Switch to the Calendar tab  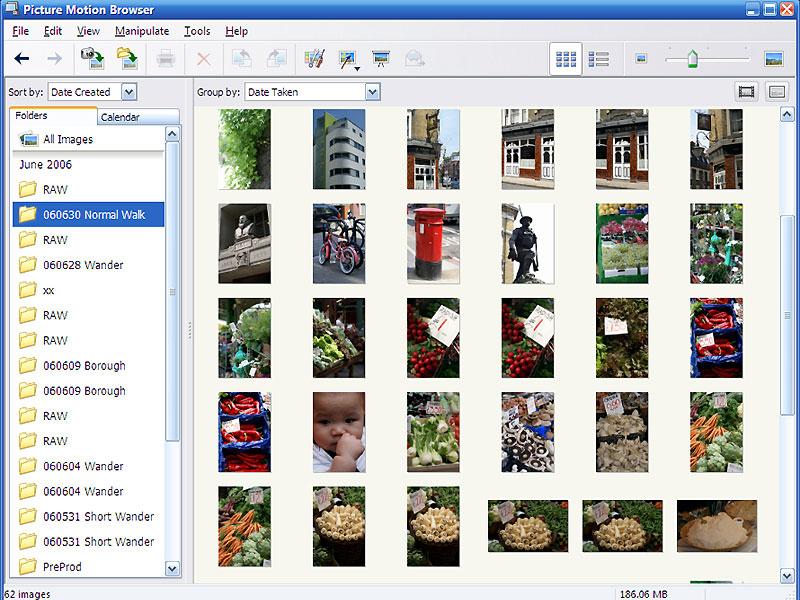point(138,117)
